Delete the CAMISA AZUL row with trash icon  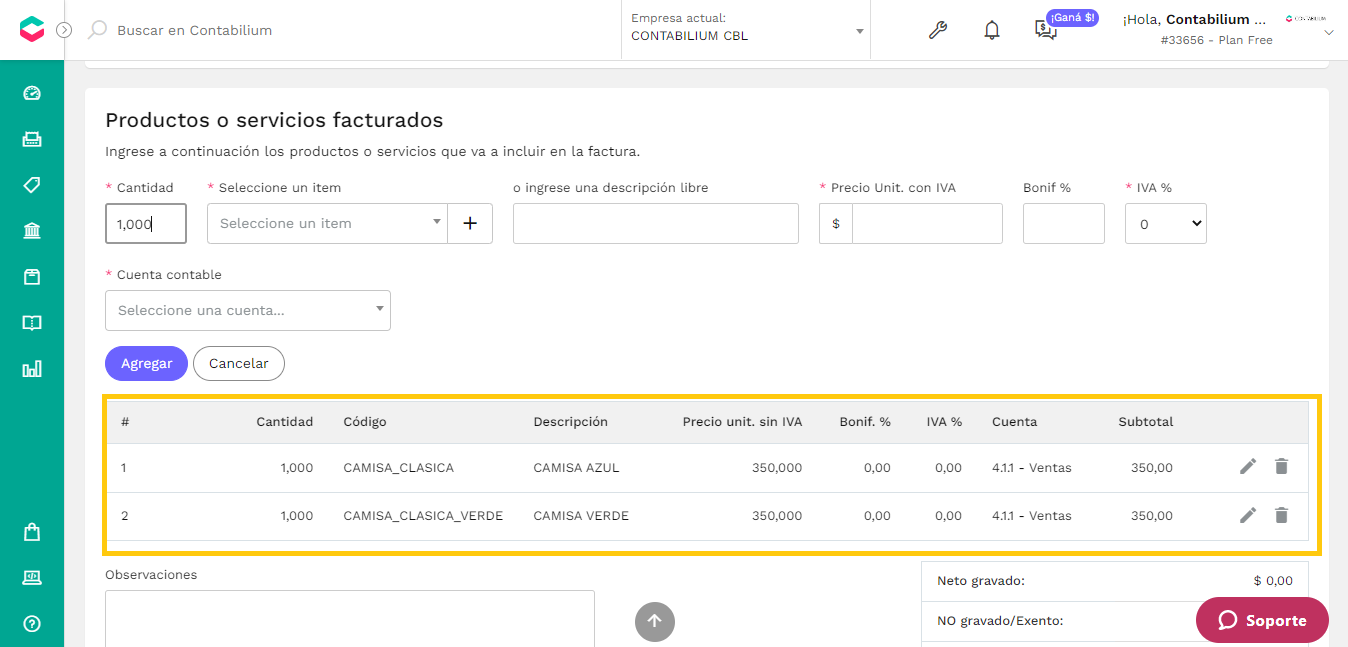click(1281, 466)
